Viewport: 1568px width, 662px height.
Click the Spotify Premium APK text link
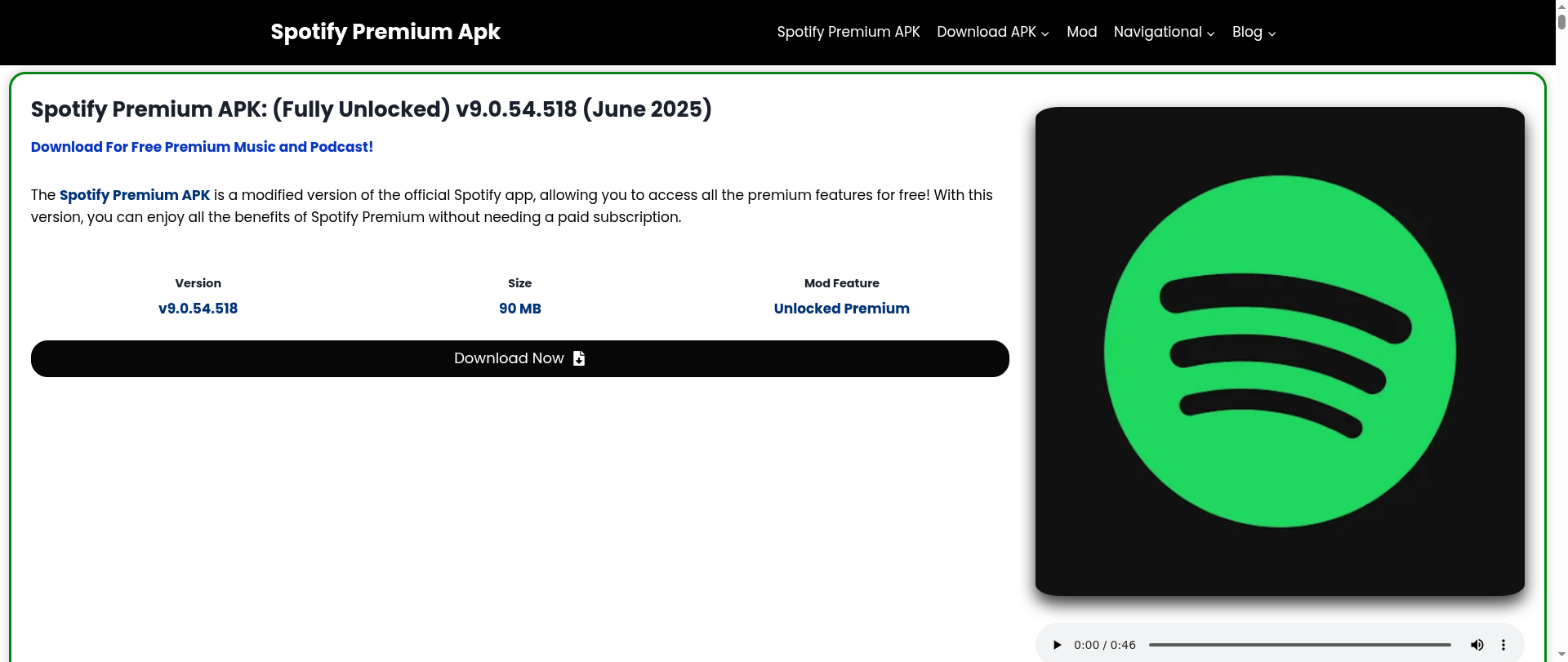pos(135,195)
